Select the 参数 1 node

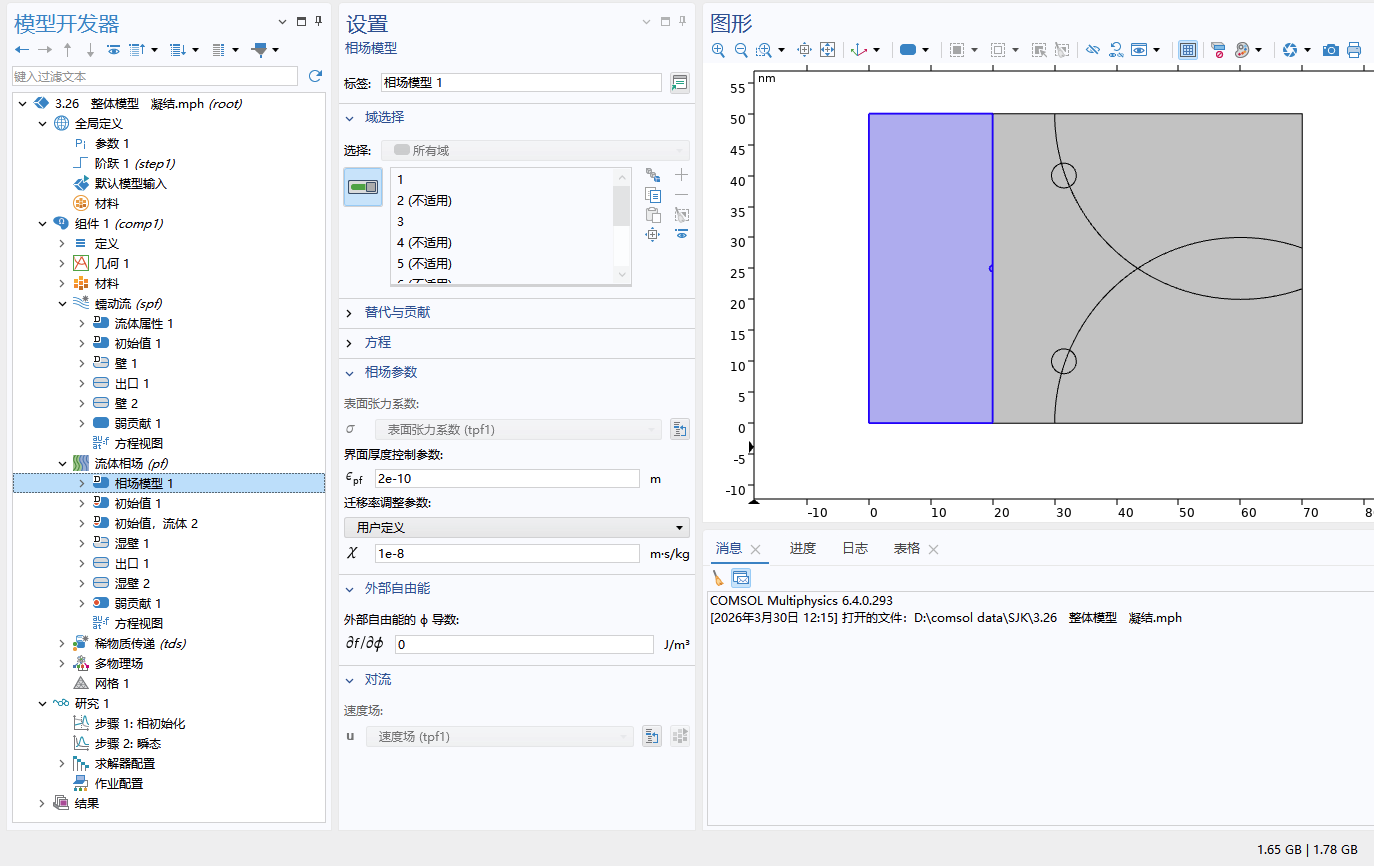[112, 143]
